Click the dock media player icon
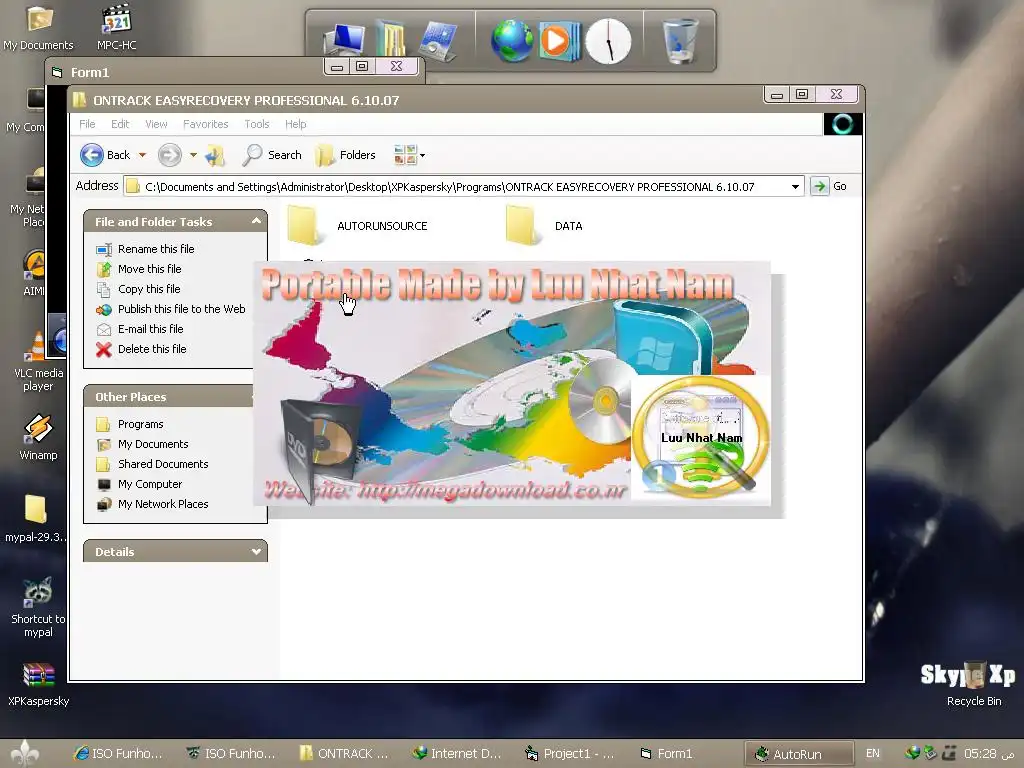This screenshot has width=1024, height=768. [x=559, y=41]
